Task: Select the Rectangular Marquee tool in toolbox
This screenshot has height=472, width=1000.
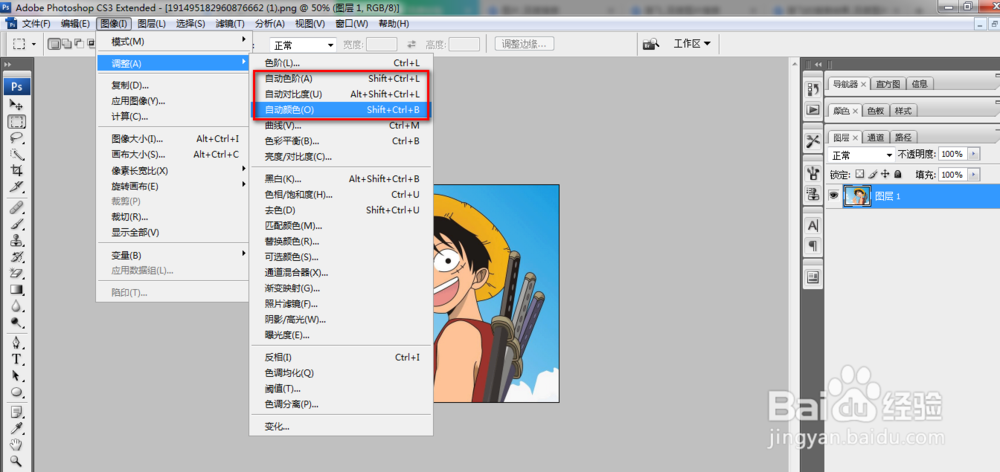Action: point(17,121)
